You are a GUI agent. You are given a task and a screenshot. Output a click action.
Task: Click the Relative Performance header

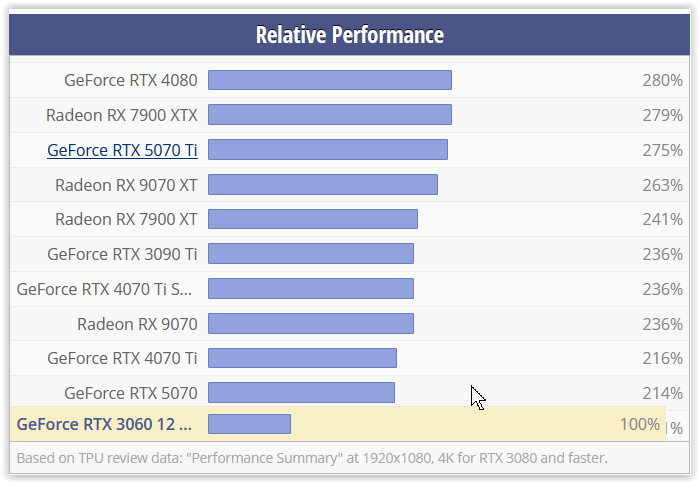point(349,36)
